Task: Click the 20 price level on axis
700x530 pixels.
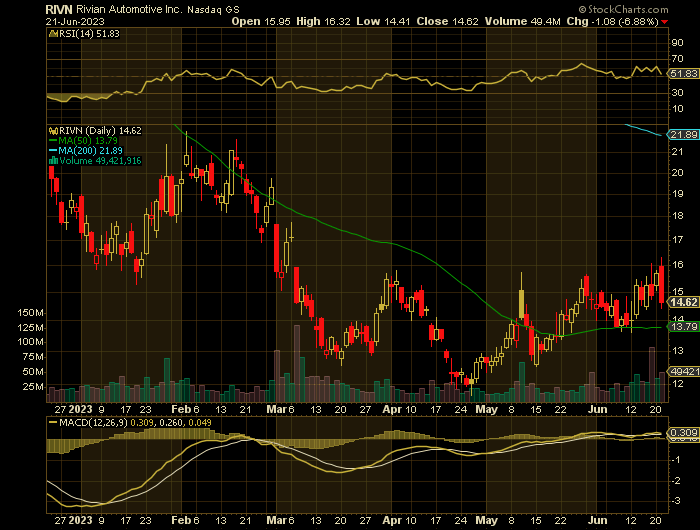Action: pyautogui.click(x=677, y=172)
